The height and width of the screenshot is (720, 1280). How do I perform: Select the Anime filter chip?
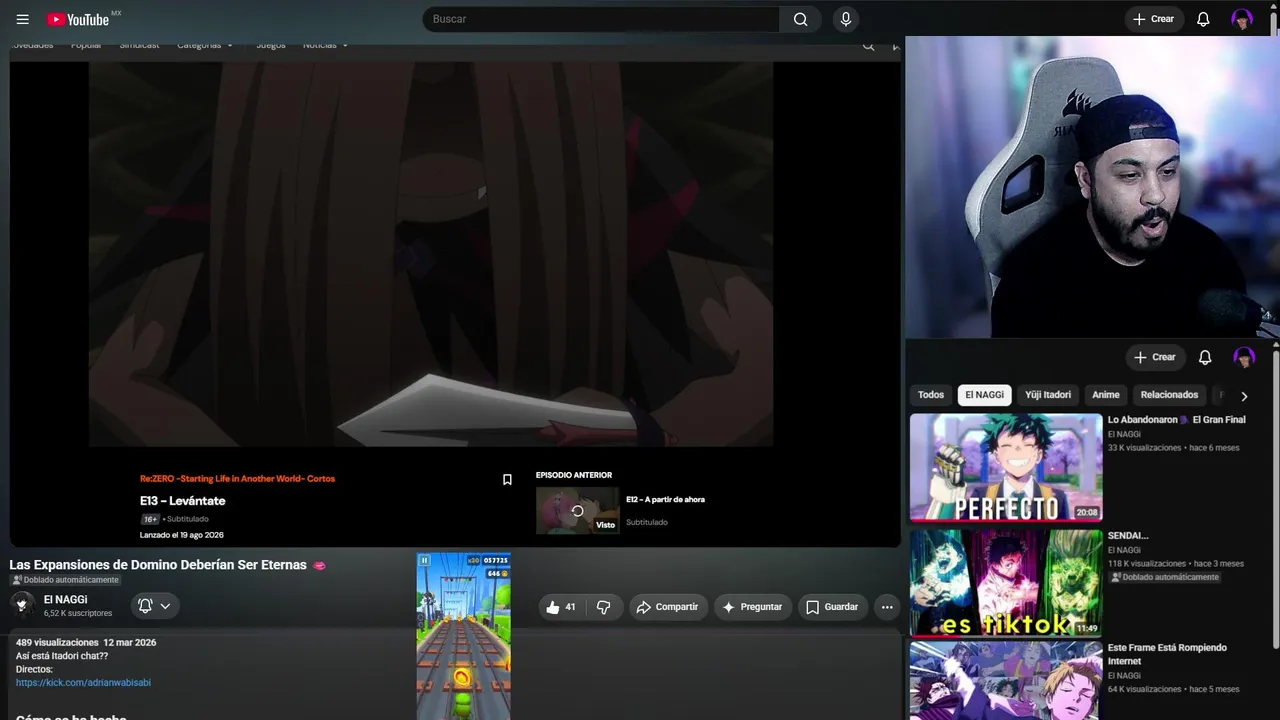1106,395
